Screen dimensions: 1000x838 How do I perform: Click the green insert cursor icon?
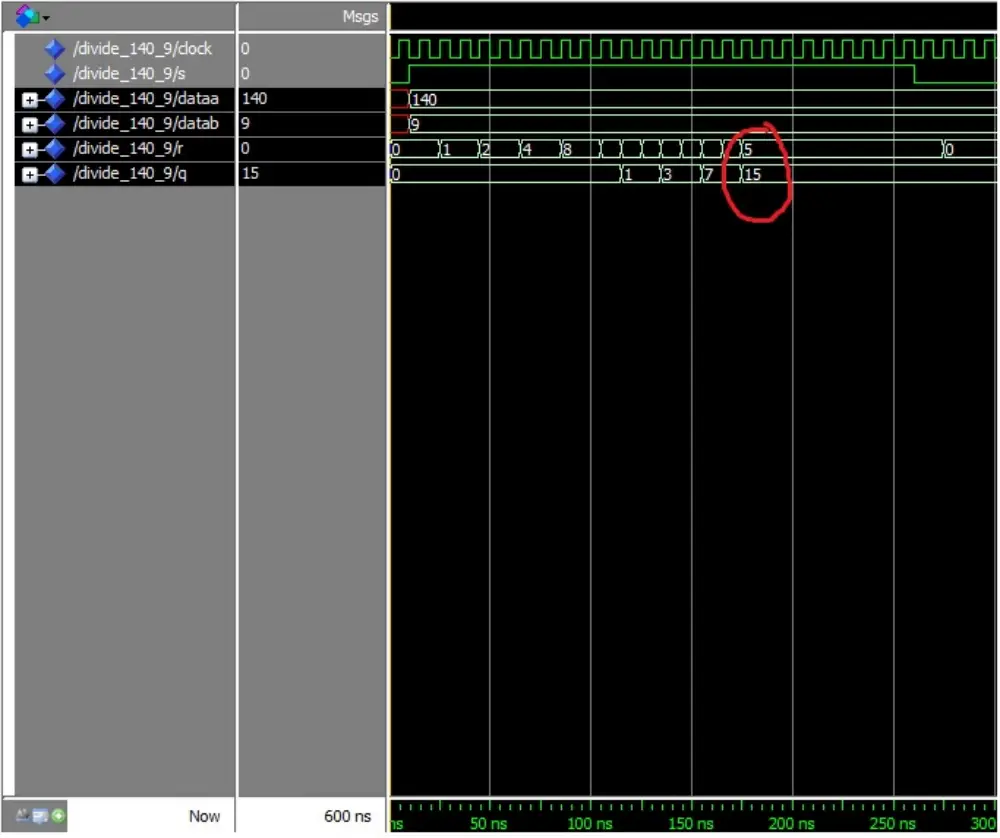click(x=58, y=816)
